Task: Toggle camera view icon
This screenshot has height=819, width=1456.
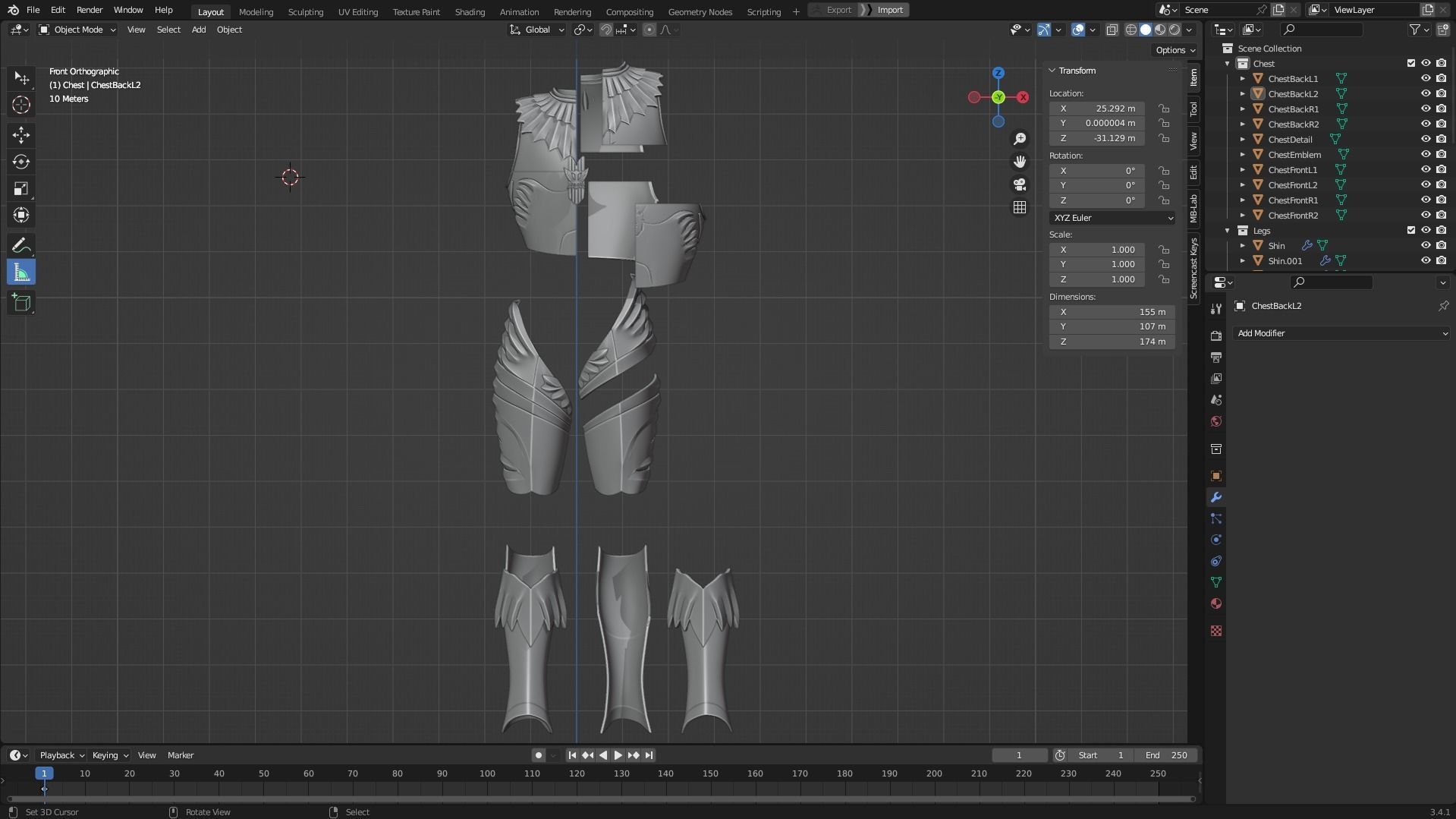Action: pyautogui.click(x=1020, y=184)
